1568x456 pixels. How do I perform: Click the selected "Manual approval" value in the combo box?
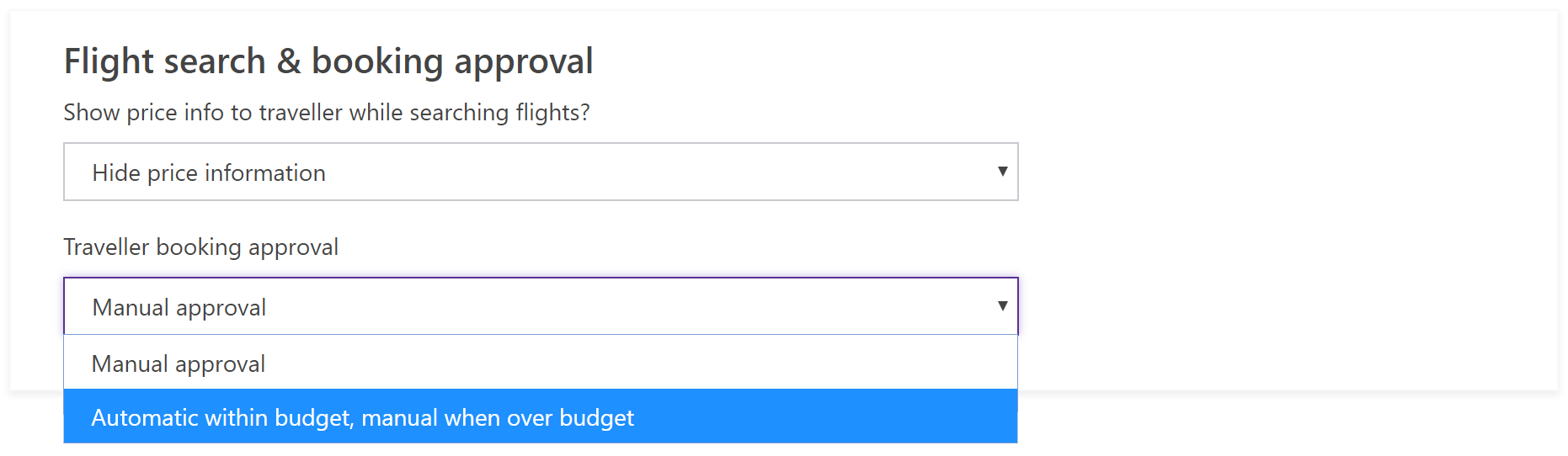click(179, 308)
